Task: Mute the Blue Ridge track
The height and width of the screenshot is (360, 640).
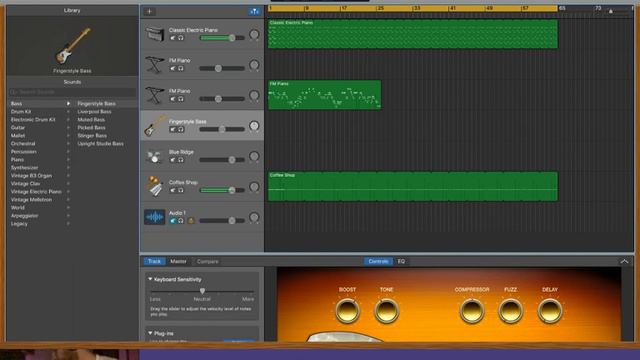Action: (x=173, y=160)
